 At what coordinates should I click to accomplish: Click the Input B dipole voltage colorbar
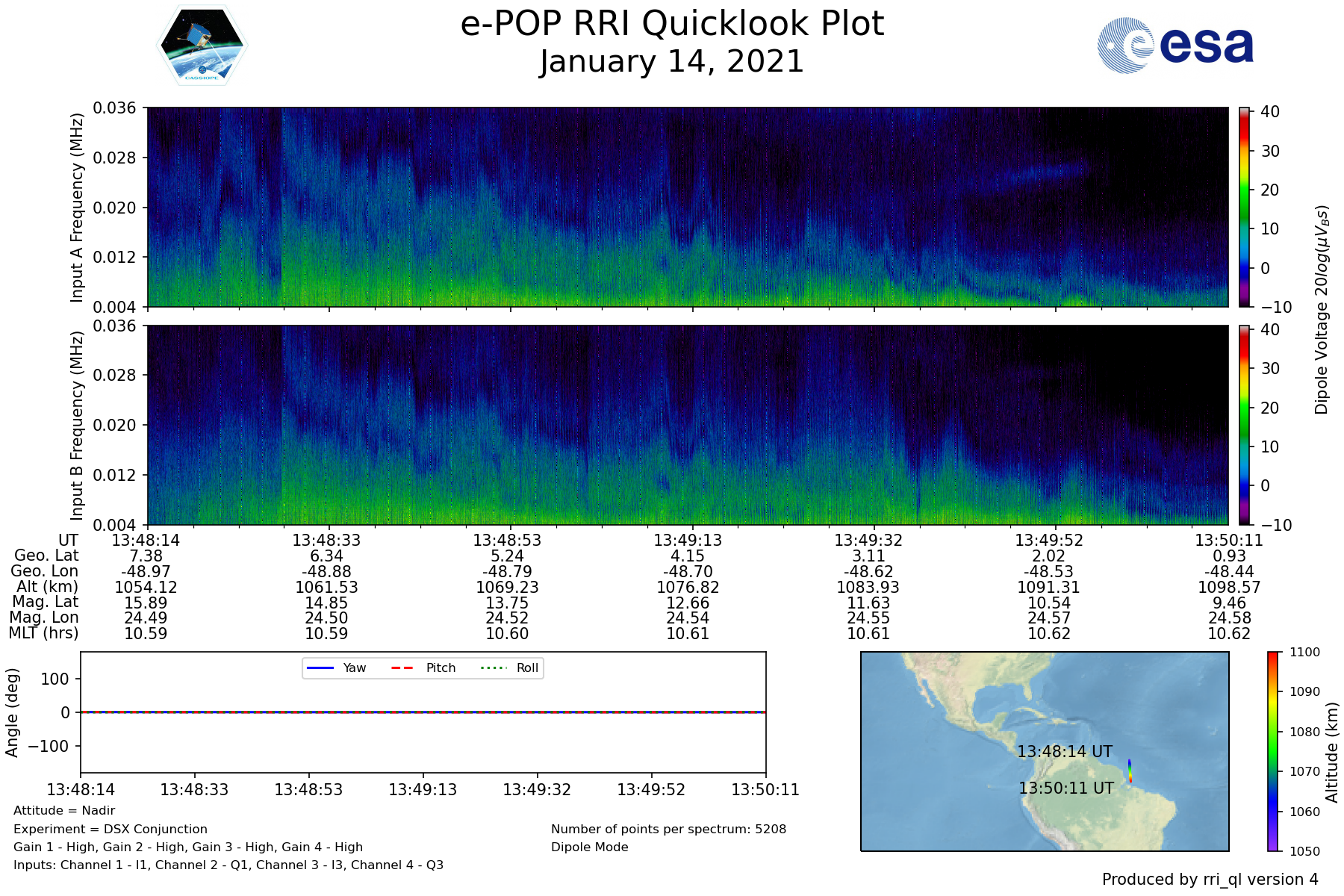[x=1244, y=425]
